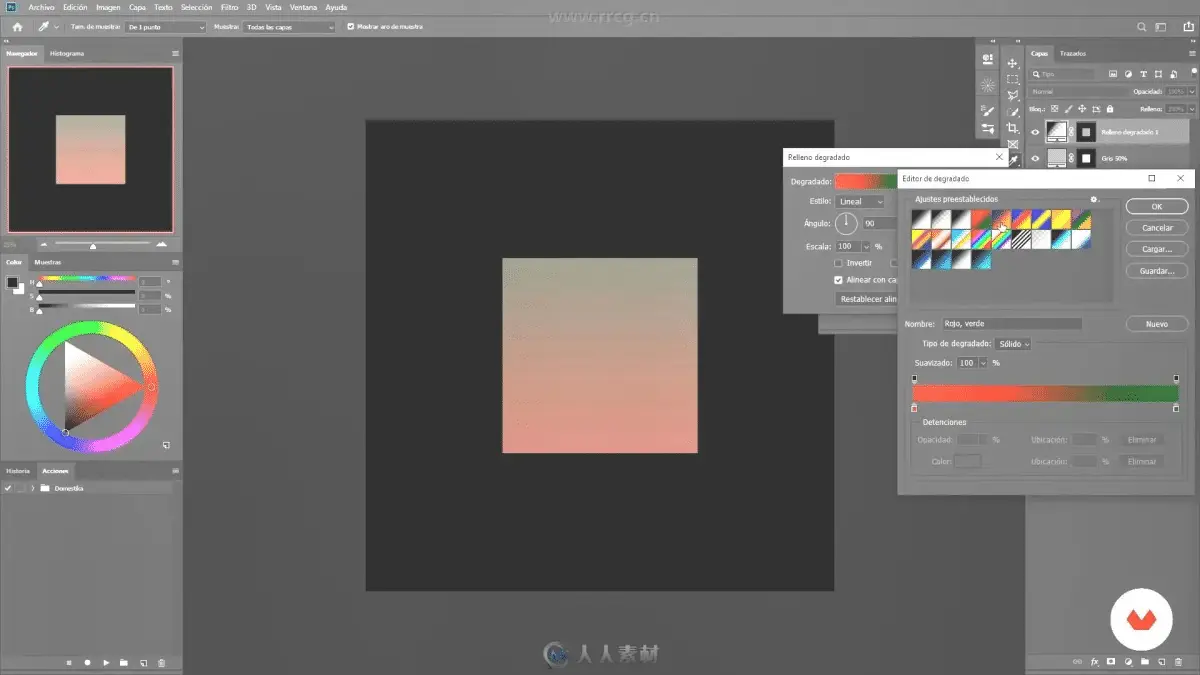The width and height of the screenshot is (1200, 675).
Task: Click the foreground color swatch in Color panel
Action: click(x=12, y=282)
